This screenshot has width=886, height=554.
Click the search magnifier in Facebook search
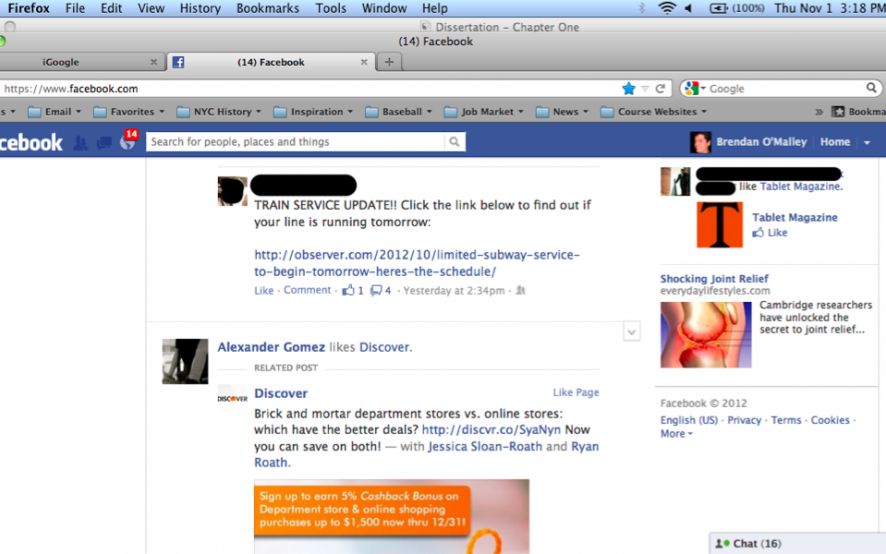tap(455, 142)
